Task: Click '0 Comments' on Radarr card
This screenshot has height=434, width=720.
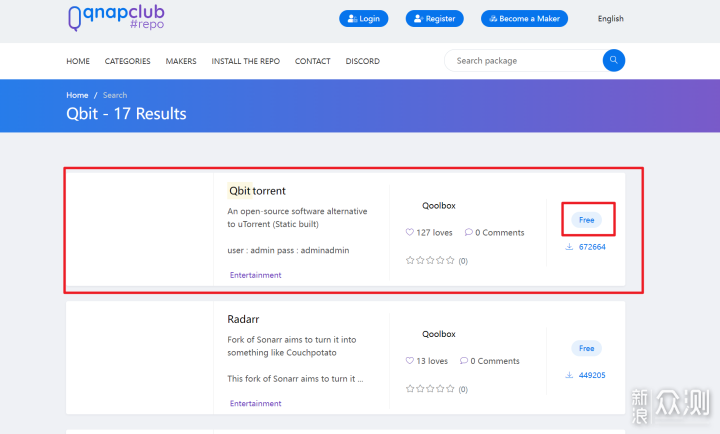Action: [495, 361]
